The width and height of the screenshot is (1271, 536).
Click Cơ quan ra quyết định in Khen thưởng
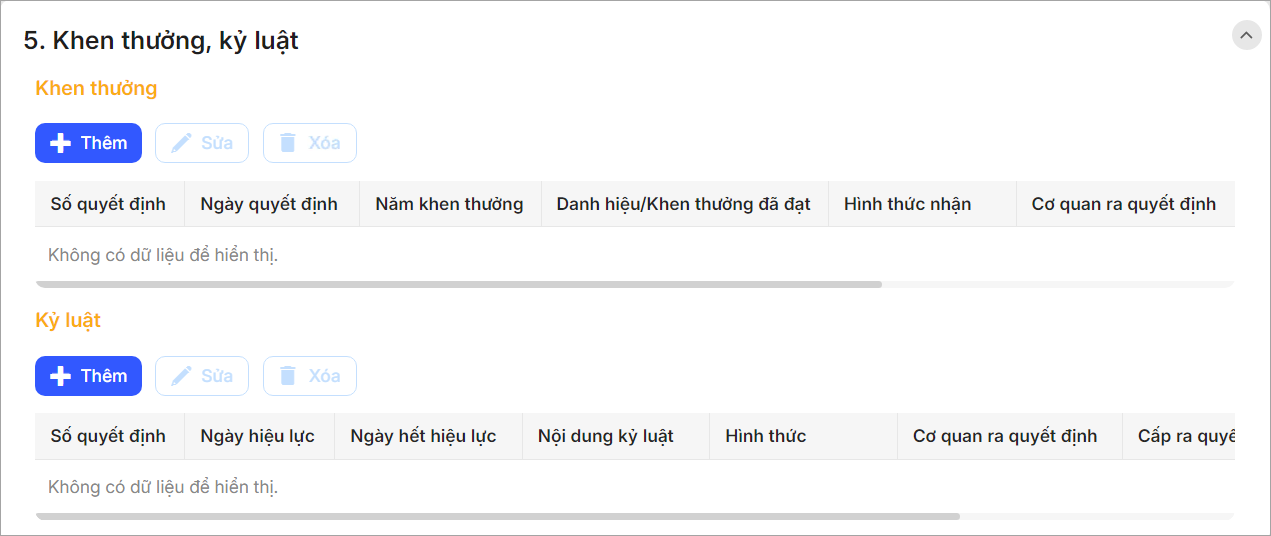pos(1123,204)
